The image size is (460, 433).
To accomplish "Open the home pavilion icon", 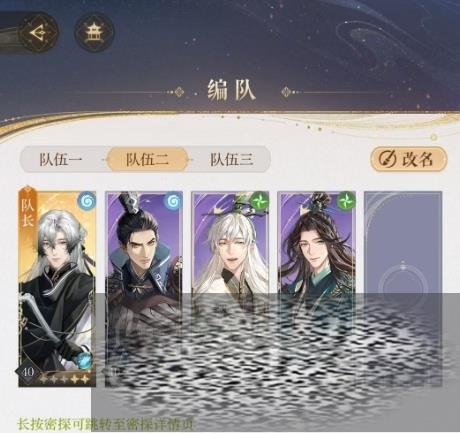I will 94,33.
